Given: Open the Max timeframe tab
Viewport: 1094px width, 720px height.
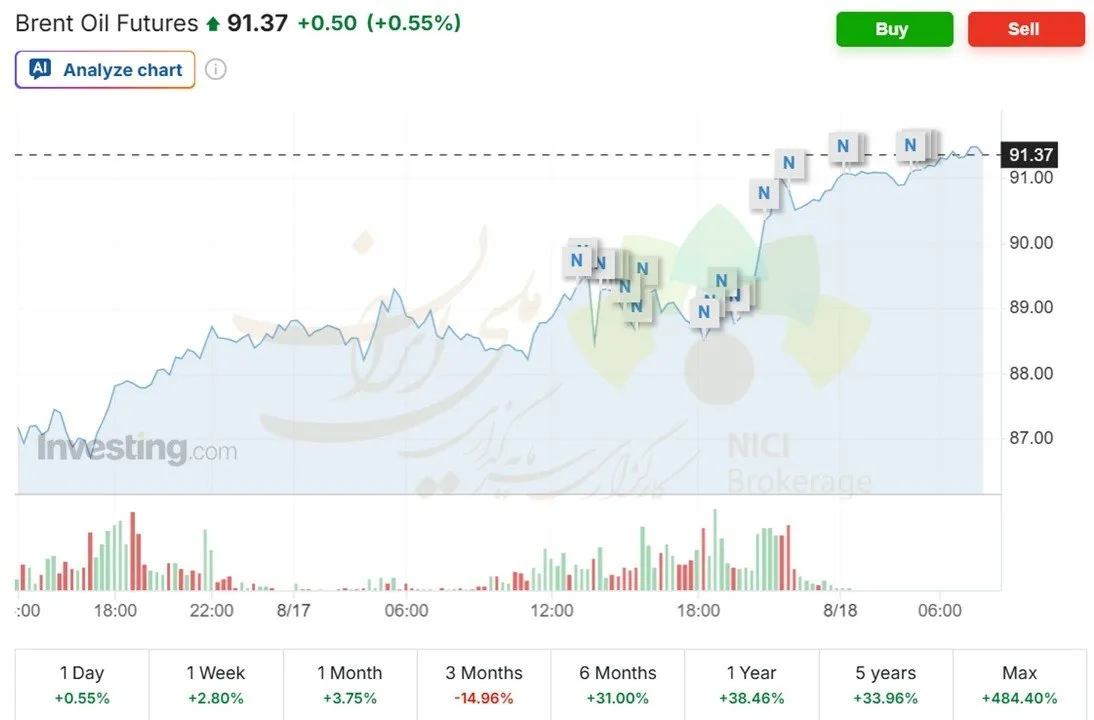Looking at the screenshot, I should [x=1019, y=684].
